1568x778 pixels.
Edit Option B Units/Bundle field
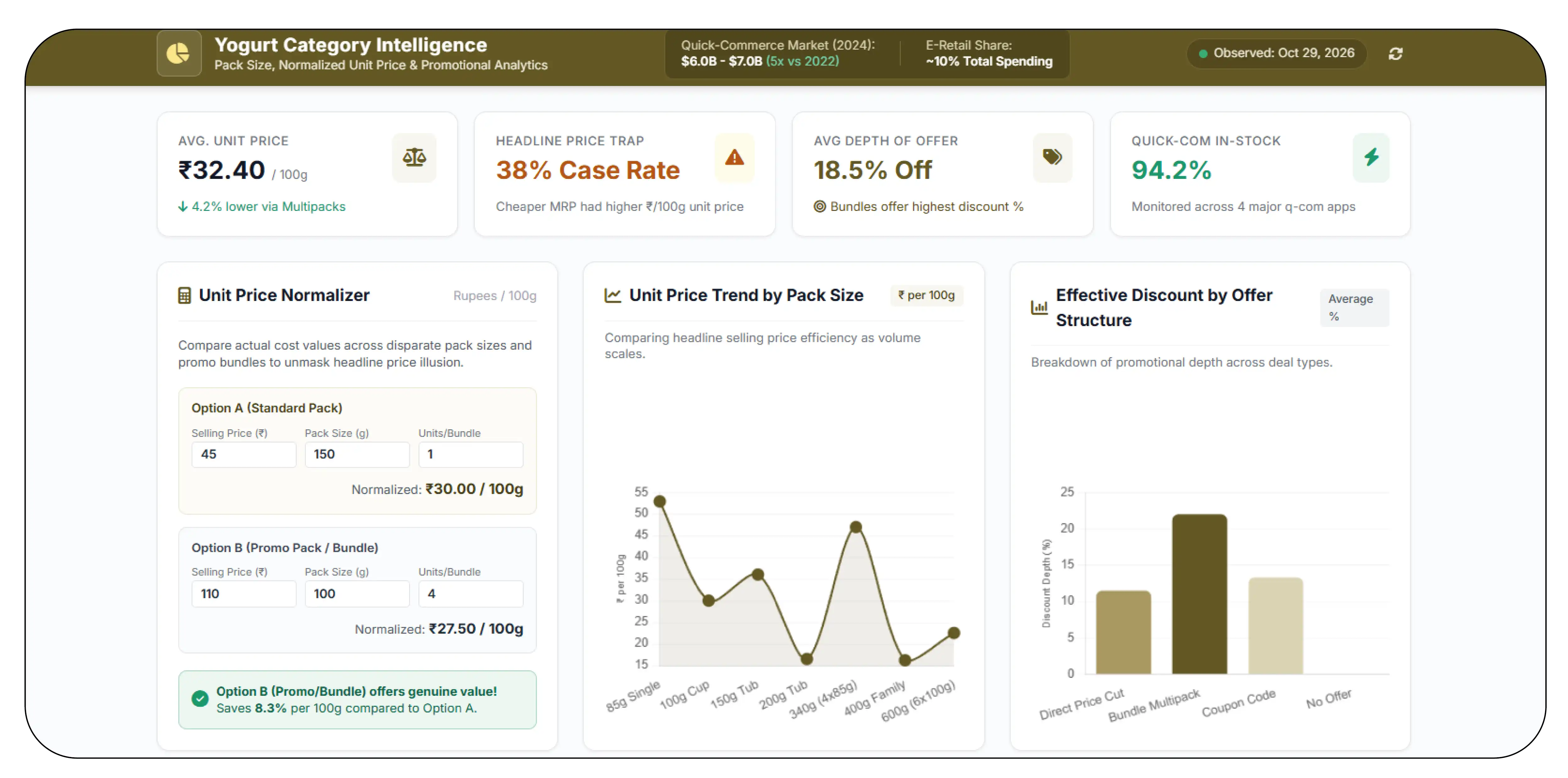tap(471, 594)
